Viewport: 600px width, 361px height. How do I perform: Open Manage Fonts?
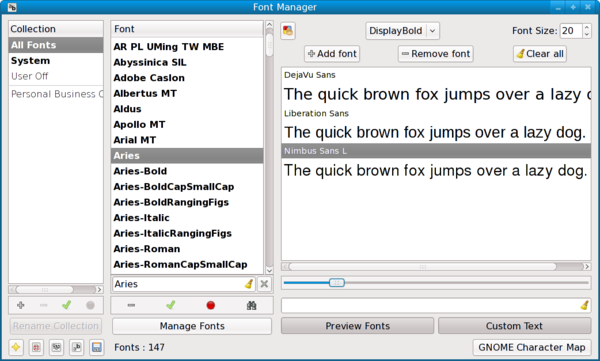pos(192,326)
